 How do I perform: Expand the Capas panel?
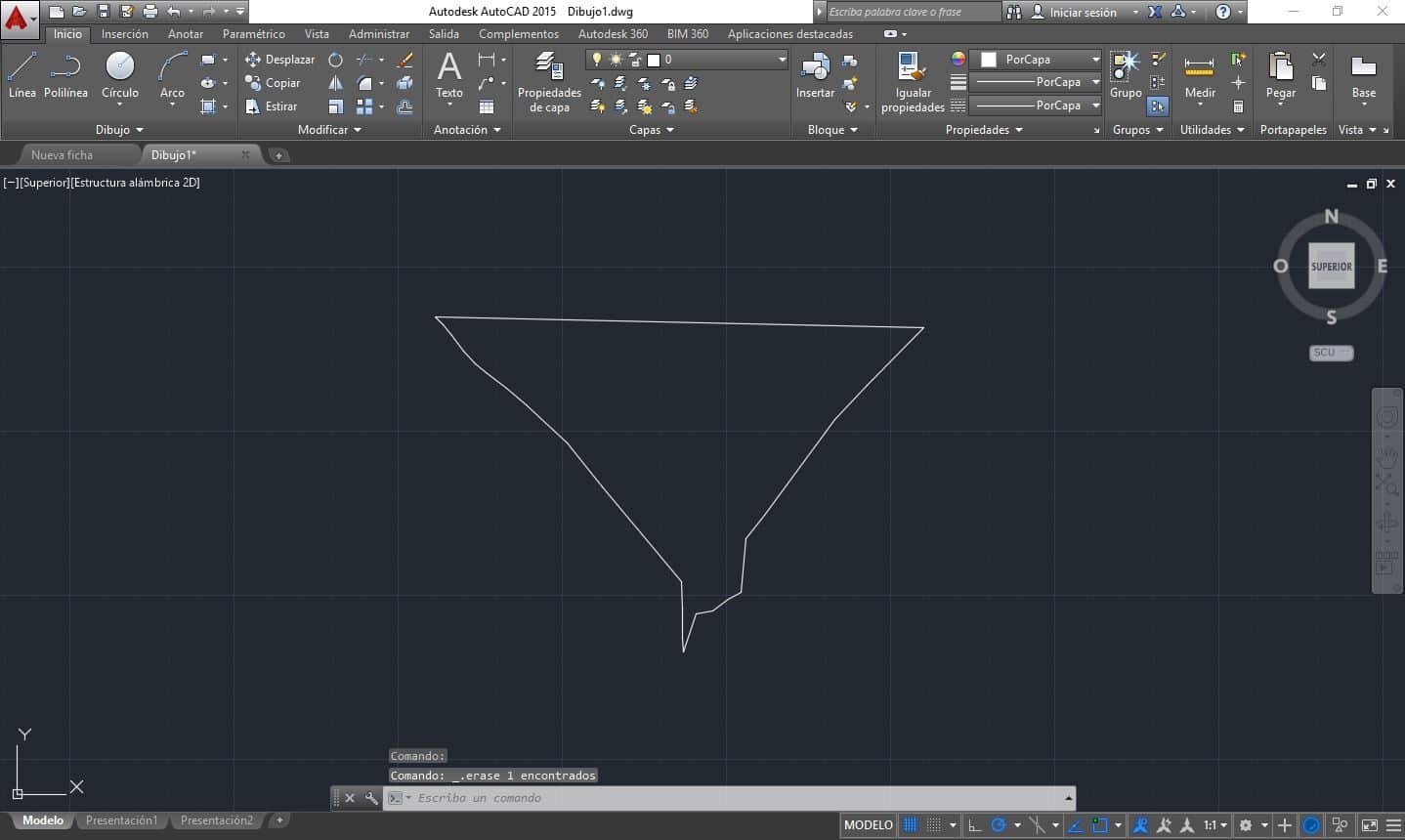(651, 130)
